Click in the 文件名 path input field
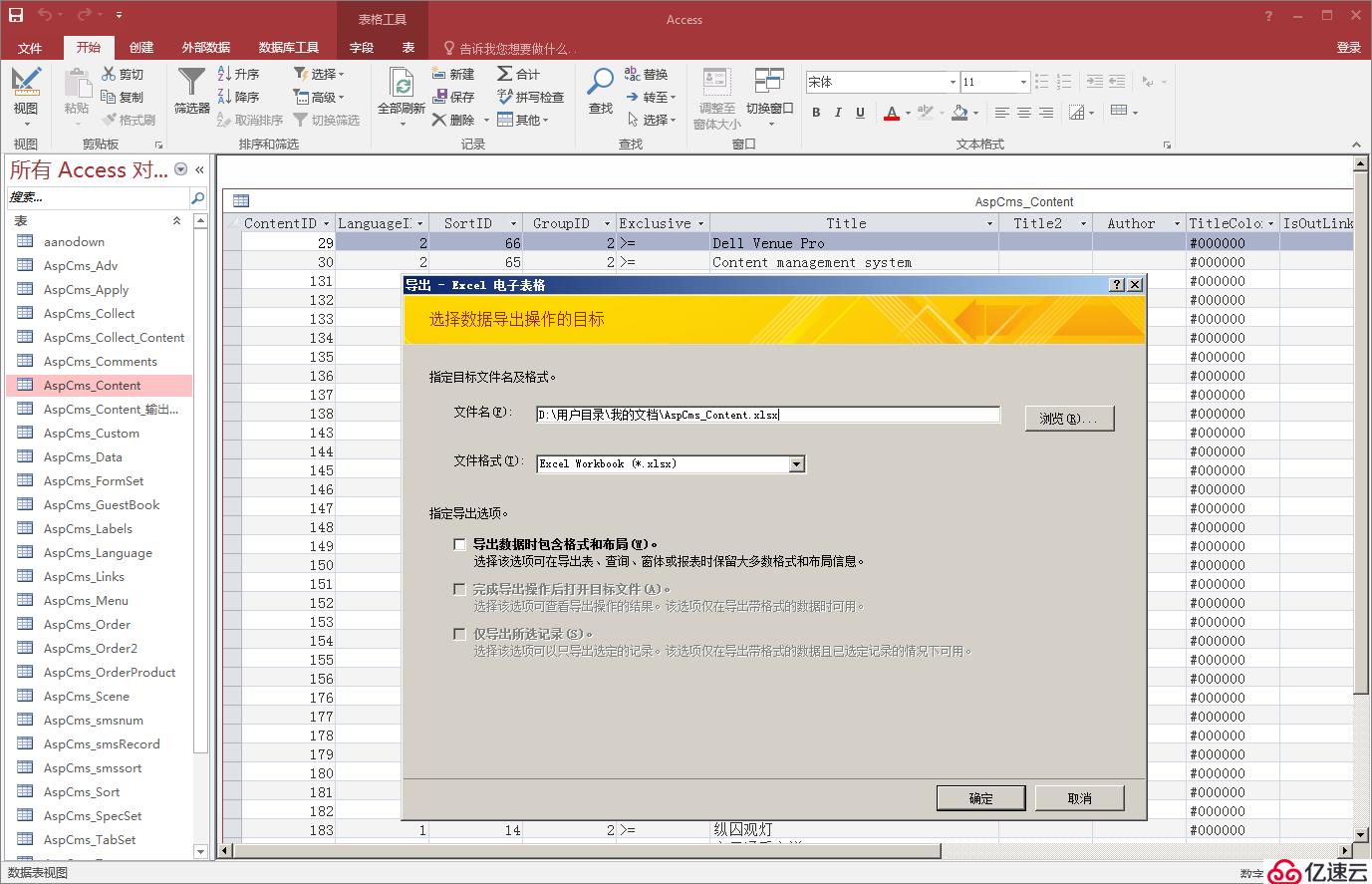The image size is (1372, 884). click(x=767, y=415)
